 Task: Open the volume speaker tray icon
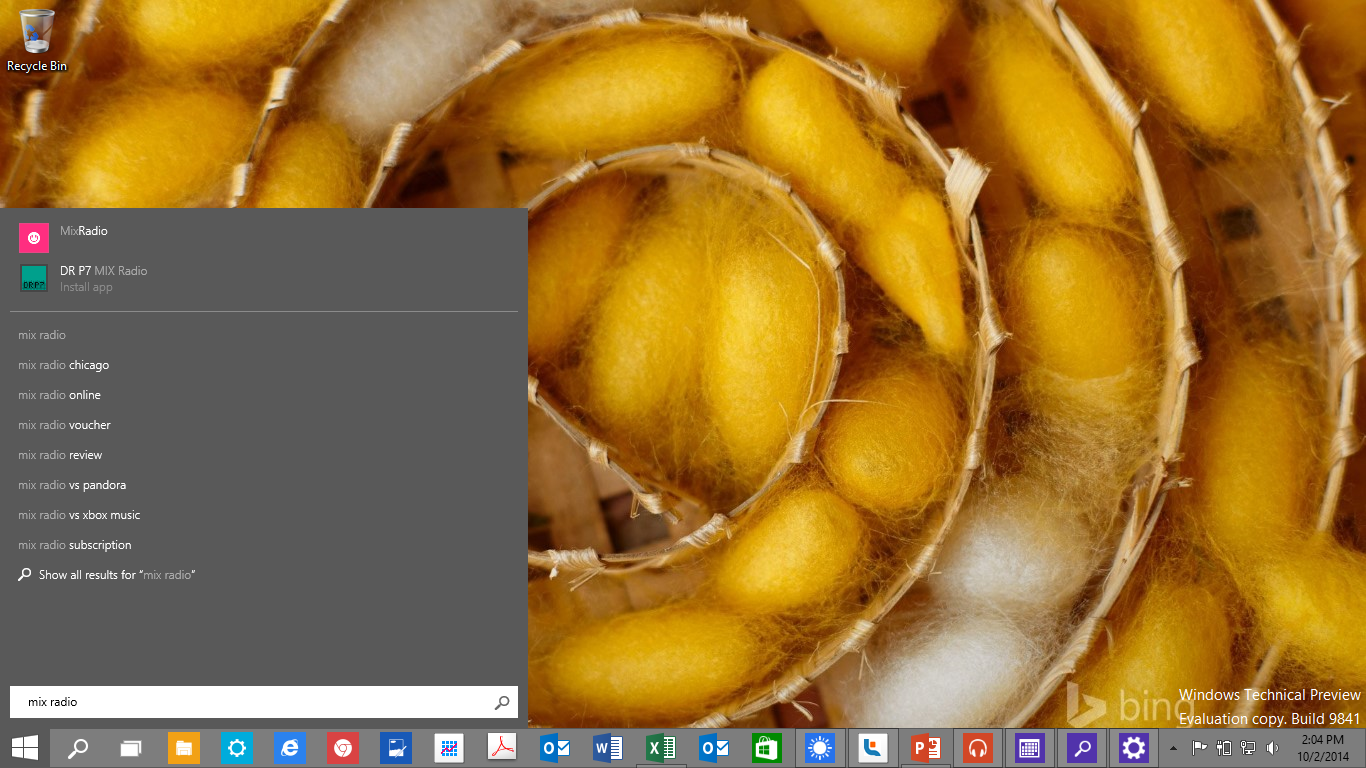(1272, 748)
